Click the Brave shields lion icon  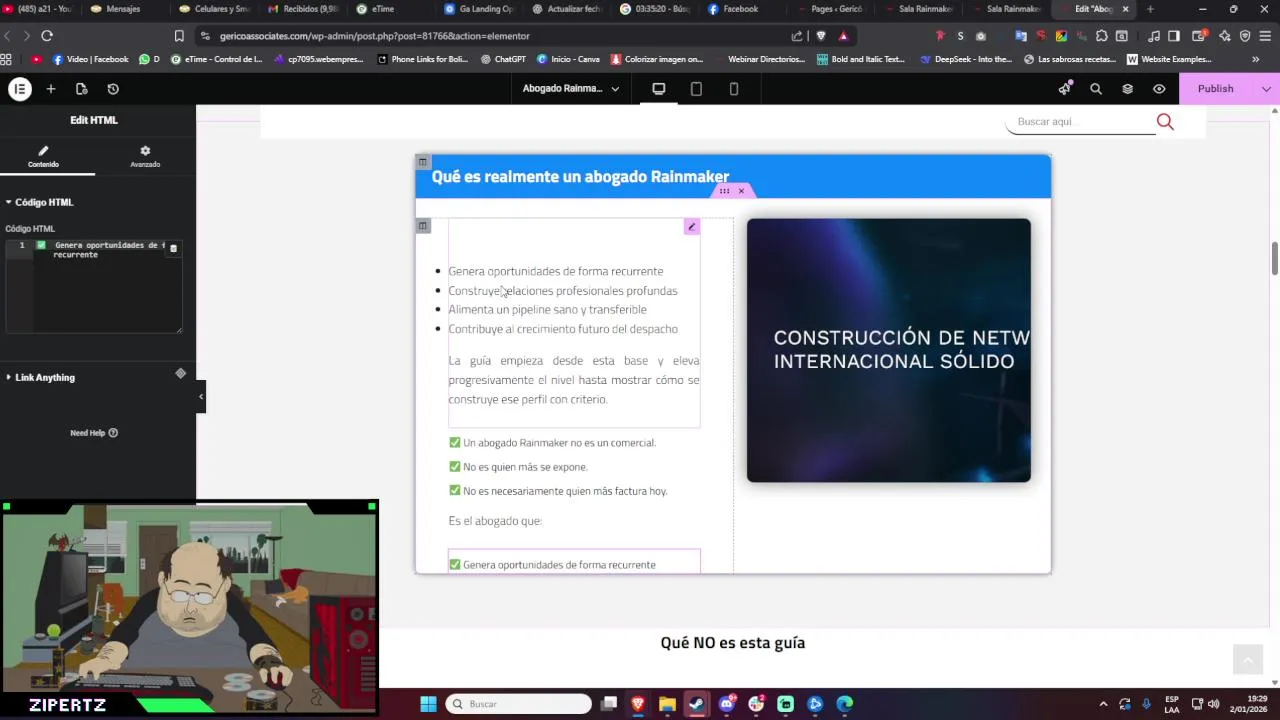[821, 36]
